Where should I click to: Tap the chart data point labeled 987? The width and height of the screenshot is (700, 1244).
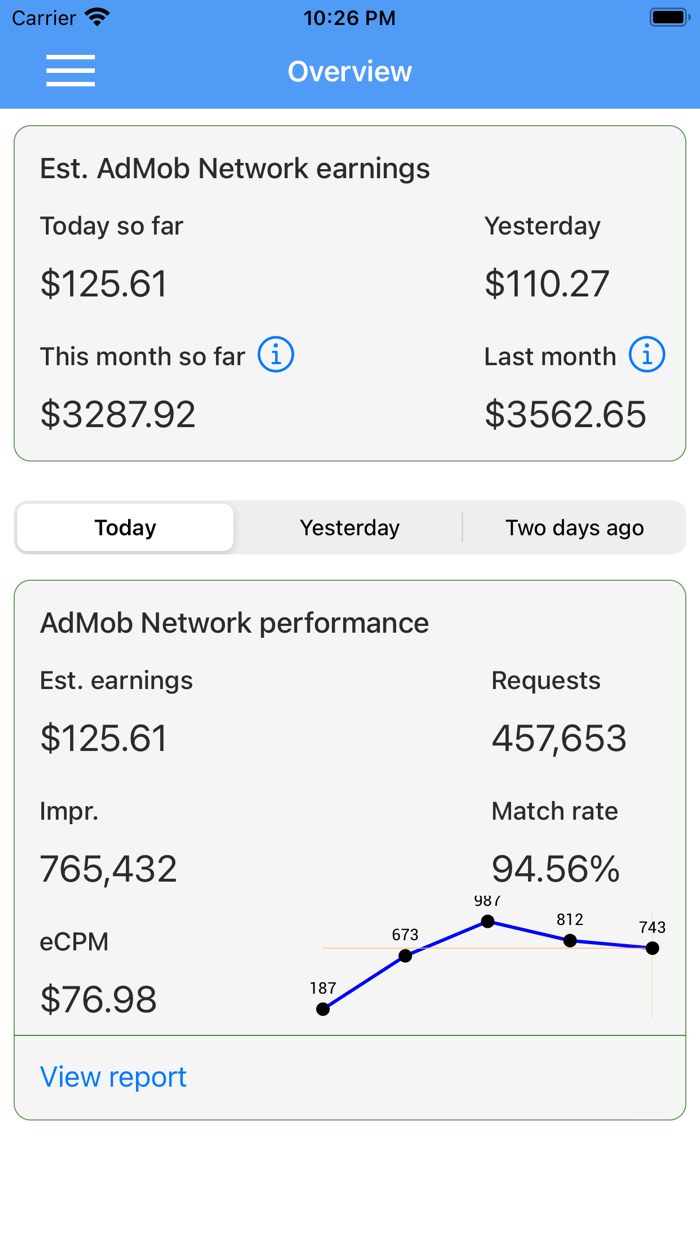pos(489,920)
